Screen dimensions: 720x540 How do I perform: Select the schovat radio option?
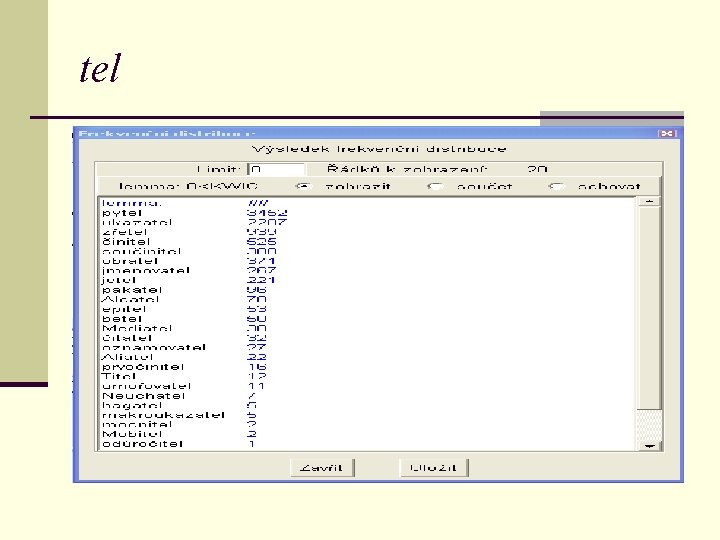pos(556,186)
